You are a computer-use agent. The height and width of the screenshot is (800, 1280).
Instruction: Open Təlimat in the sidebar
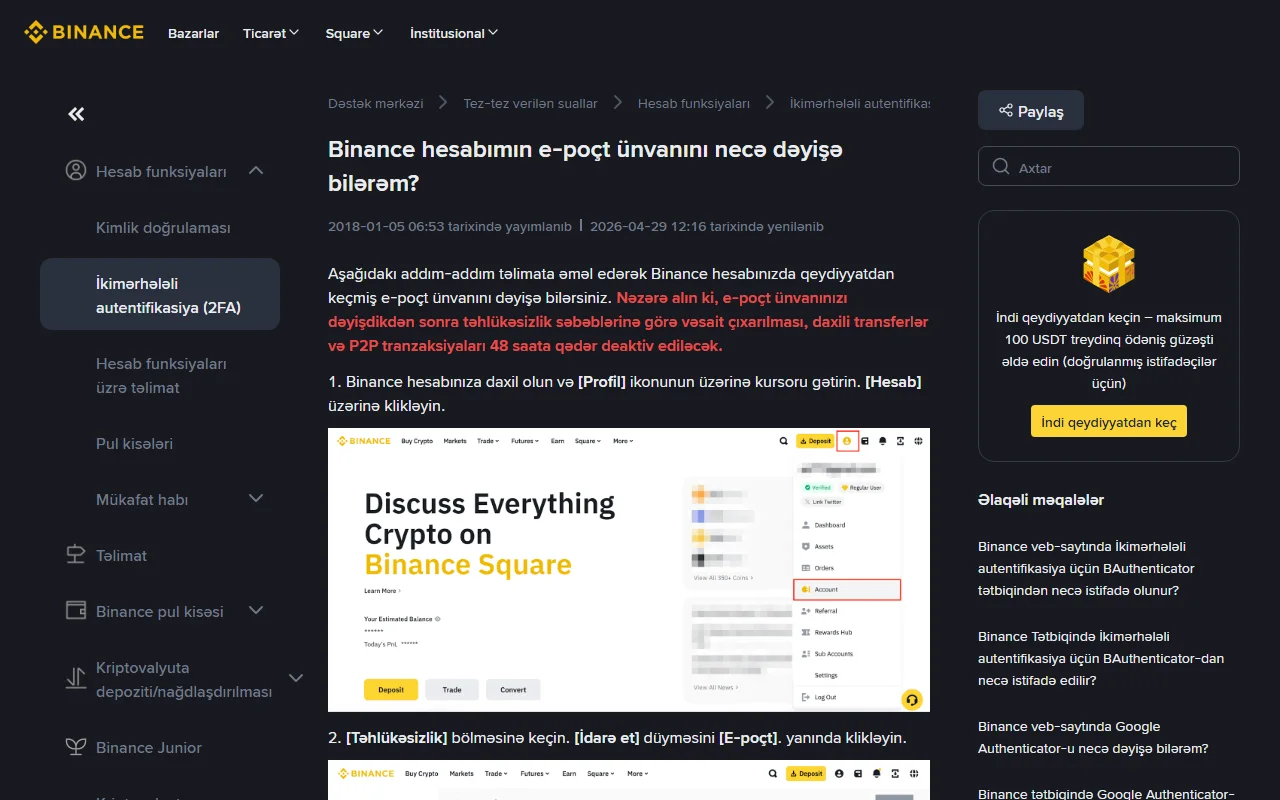coord(122,555)
